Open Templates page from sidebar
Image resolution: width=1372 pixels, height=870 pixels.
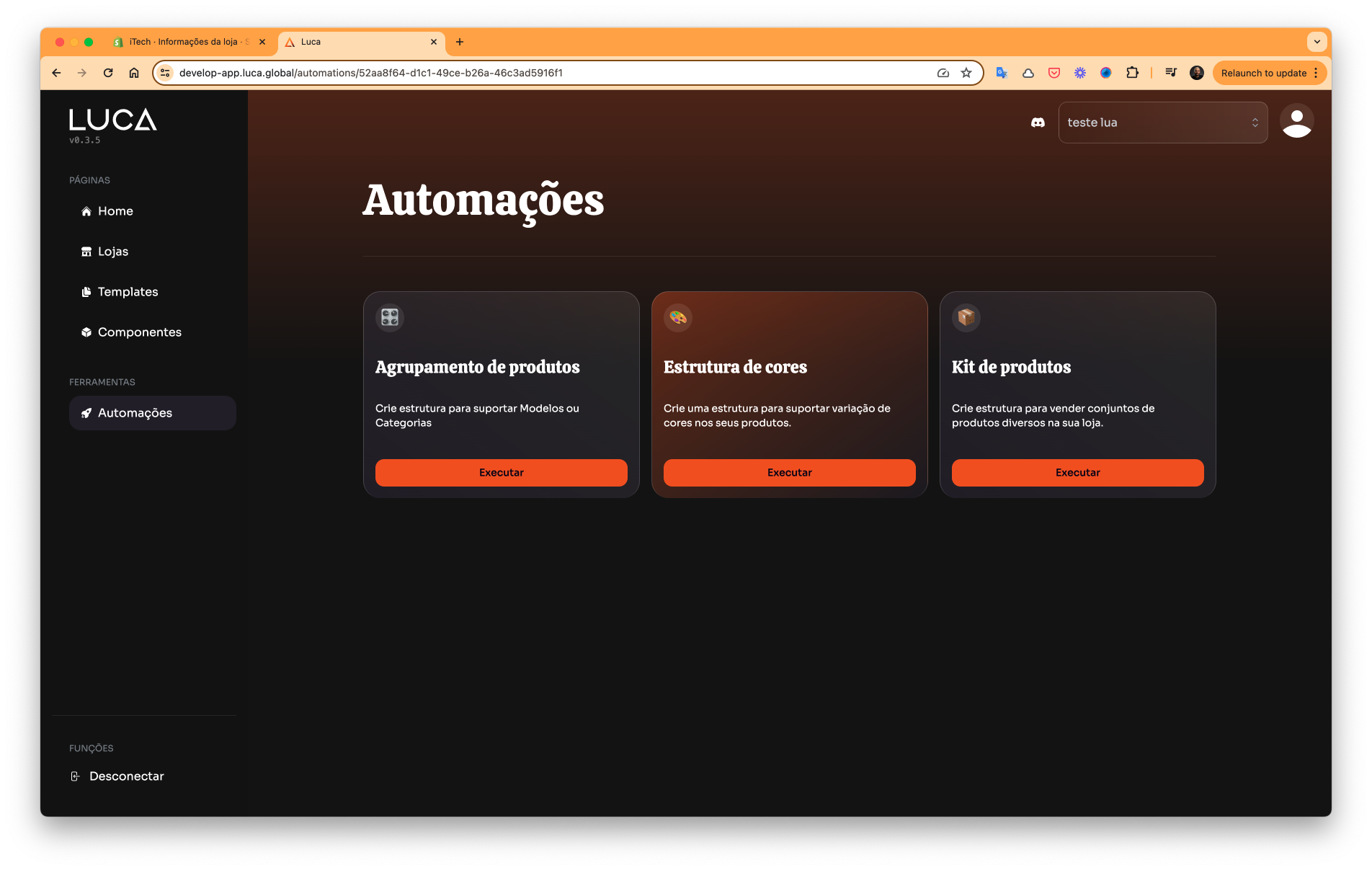(128, 292)
